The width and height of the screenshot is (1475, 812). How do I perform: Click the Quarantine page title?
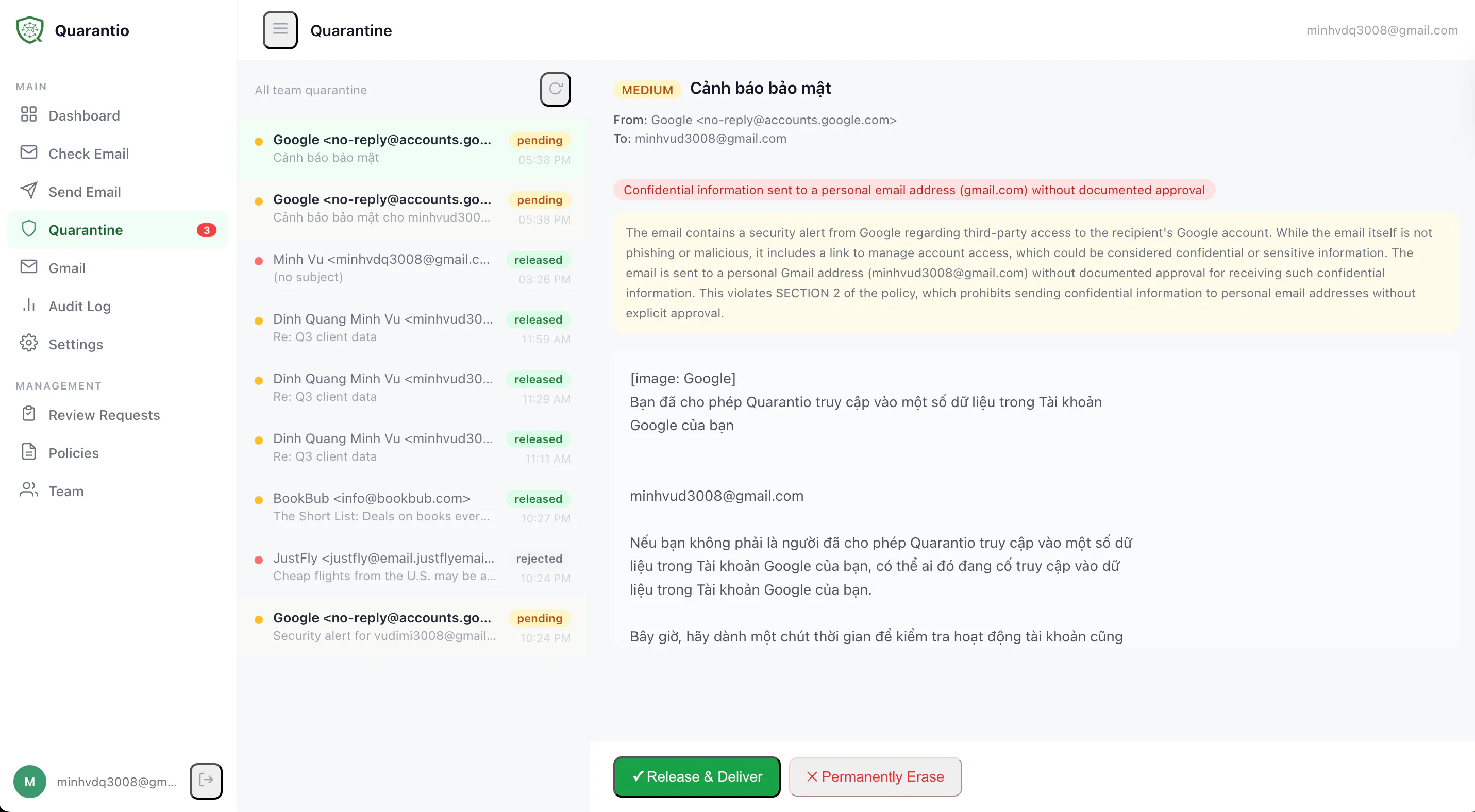click(351, 30)
